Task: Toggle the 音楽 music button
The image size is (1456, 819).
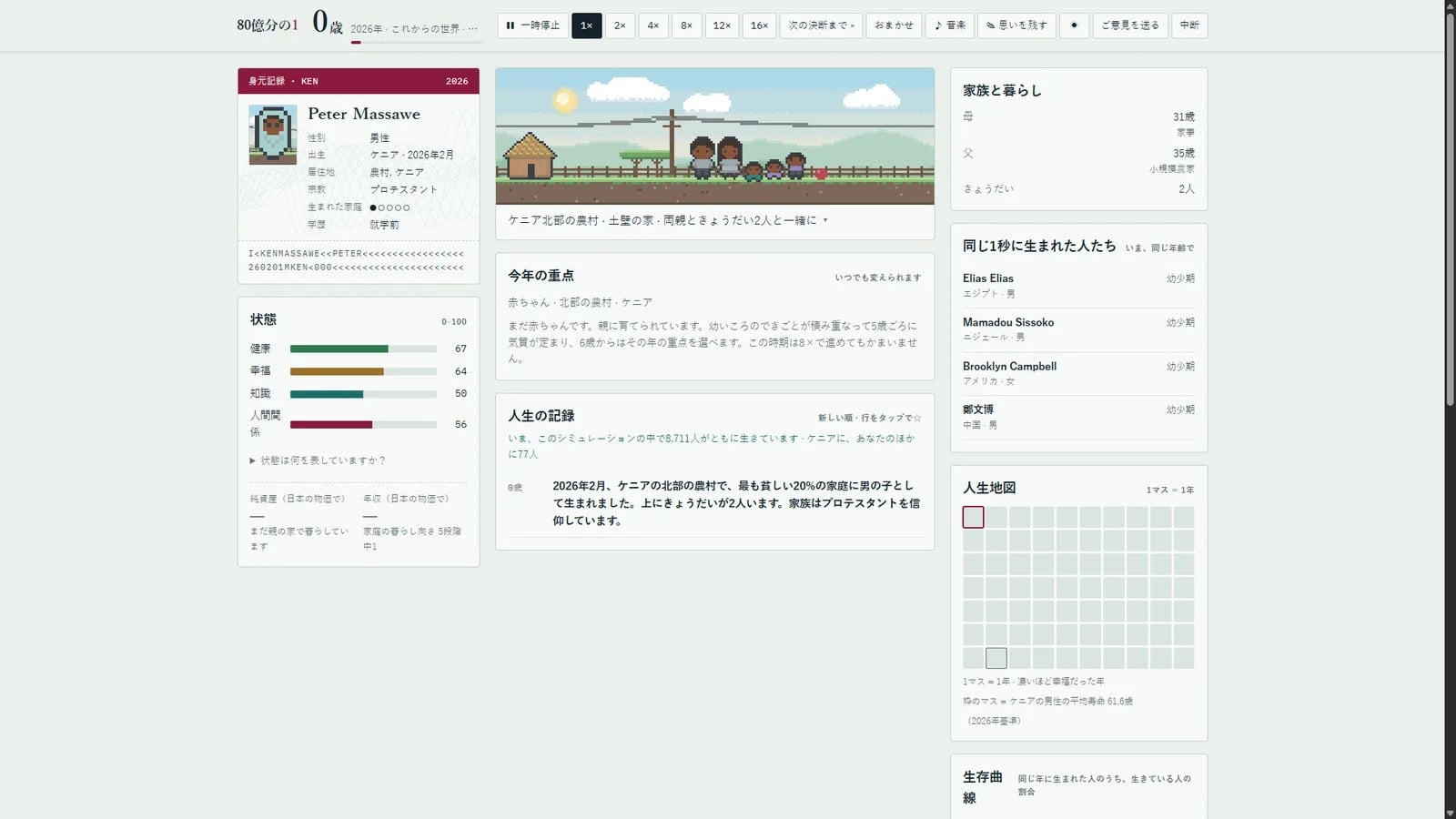Action: click(x=950, y=25)
